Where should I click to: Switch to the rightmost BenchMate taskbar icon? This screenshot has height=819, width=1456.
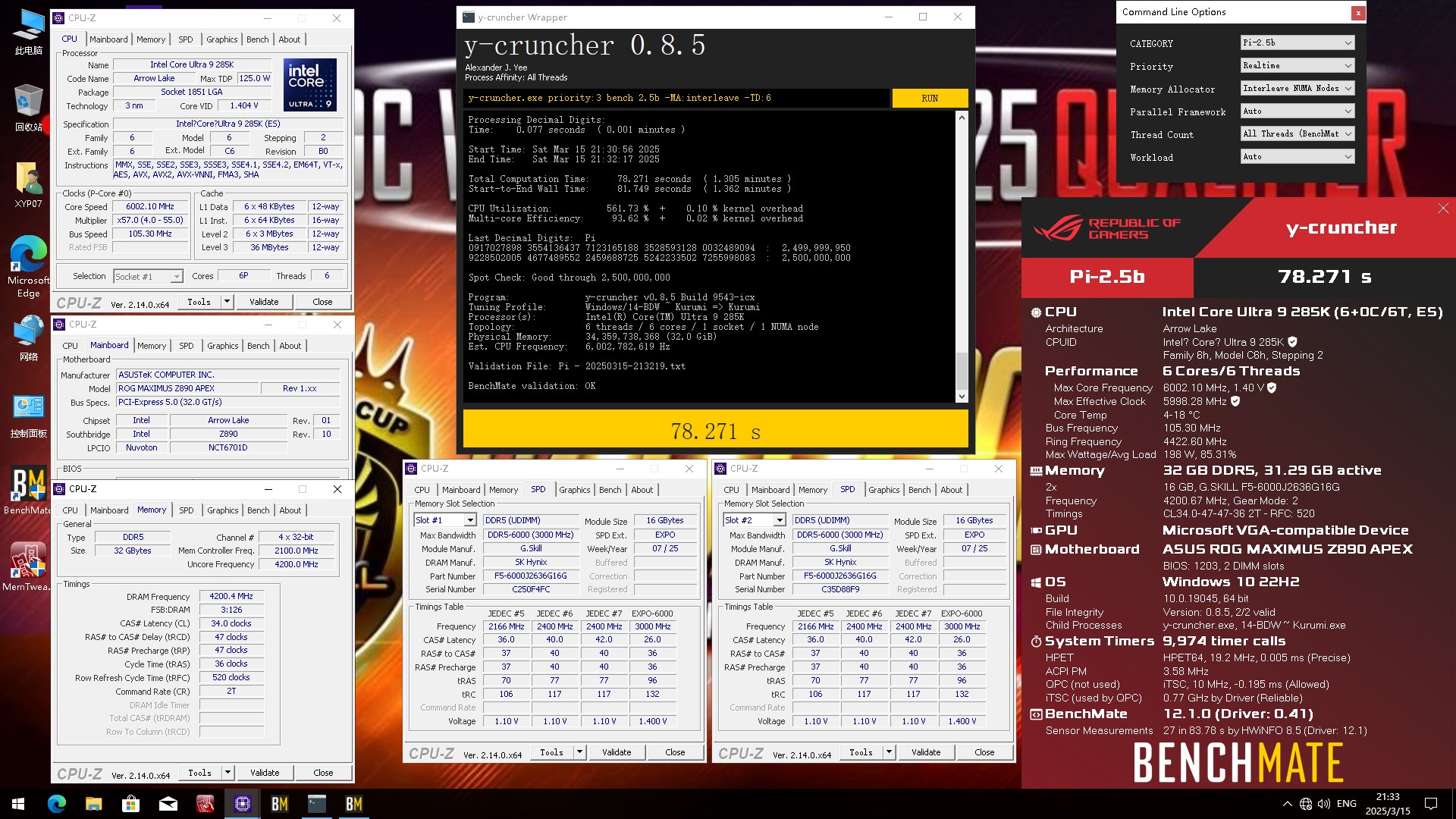[353, 804]
